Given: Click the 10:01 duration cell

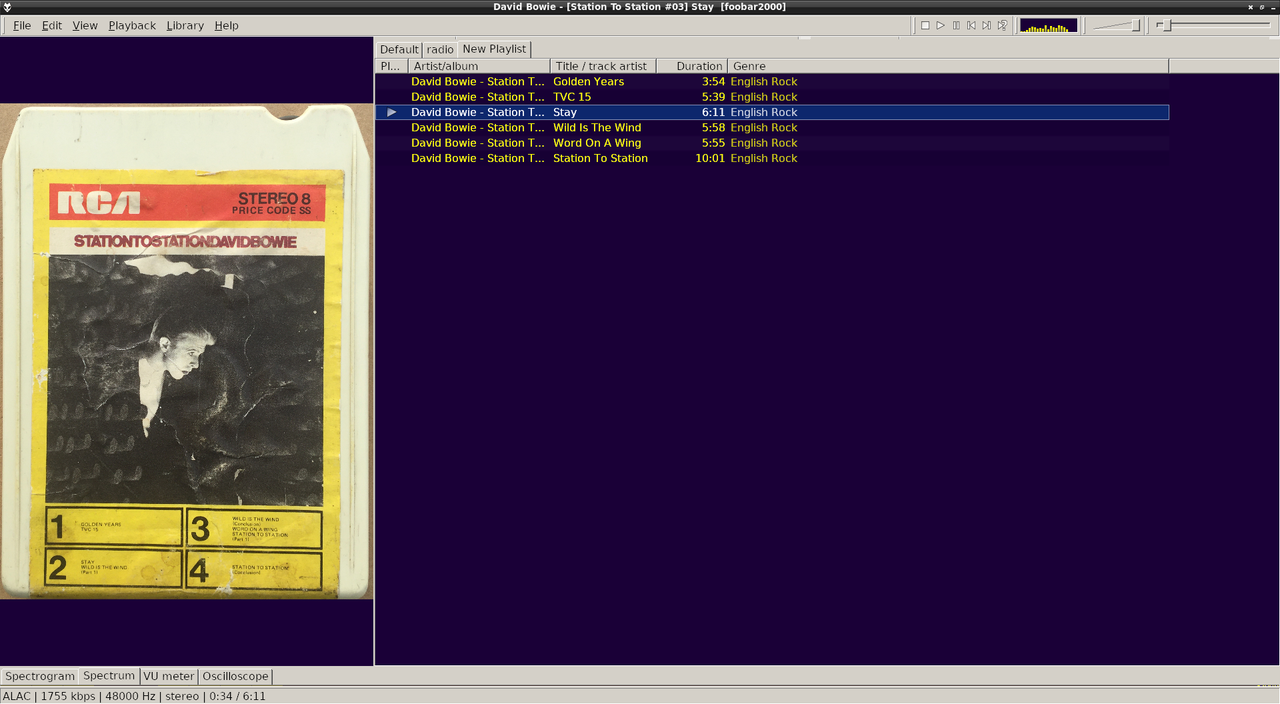Looking at the screenshot, I should pyautogui.click(x=710, y=158).
